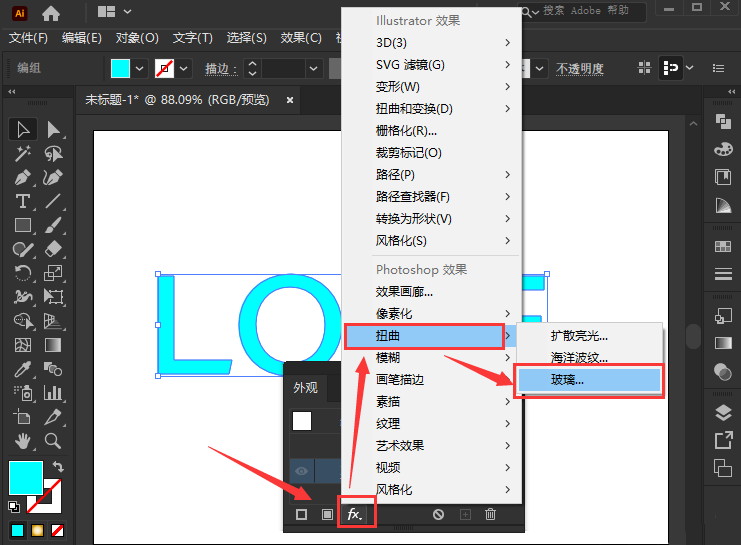
Task: Select the Gradient tool
Action: [53, 345]
